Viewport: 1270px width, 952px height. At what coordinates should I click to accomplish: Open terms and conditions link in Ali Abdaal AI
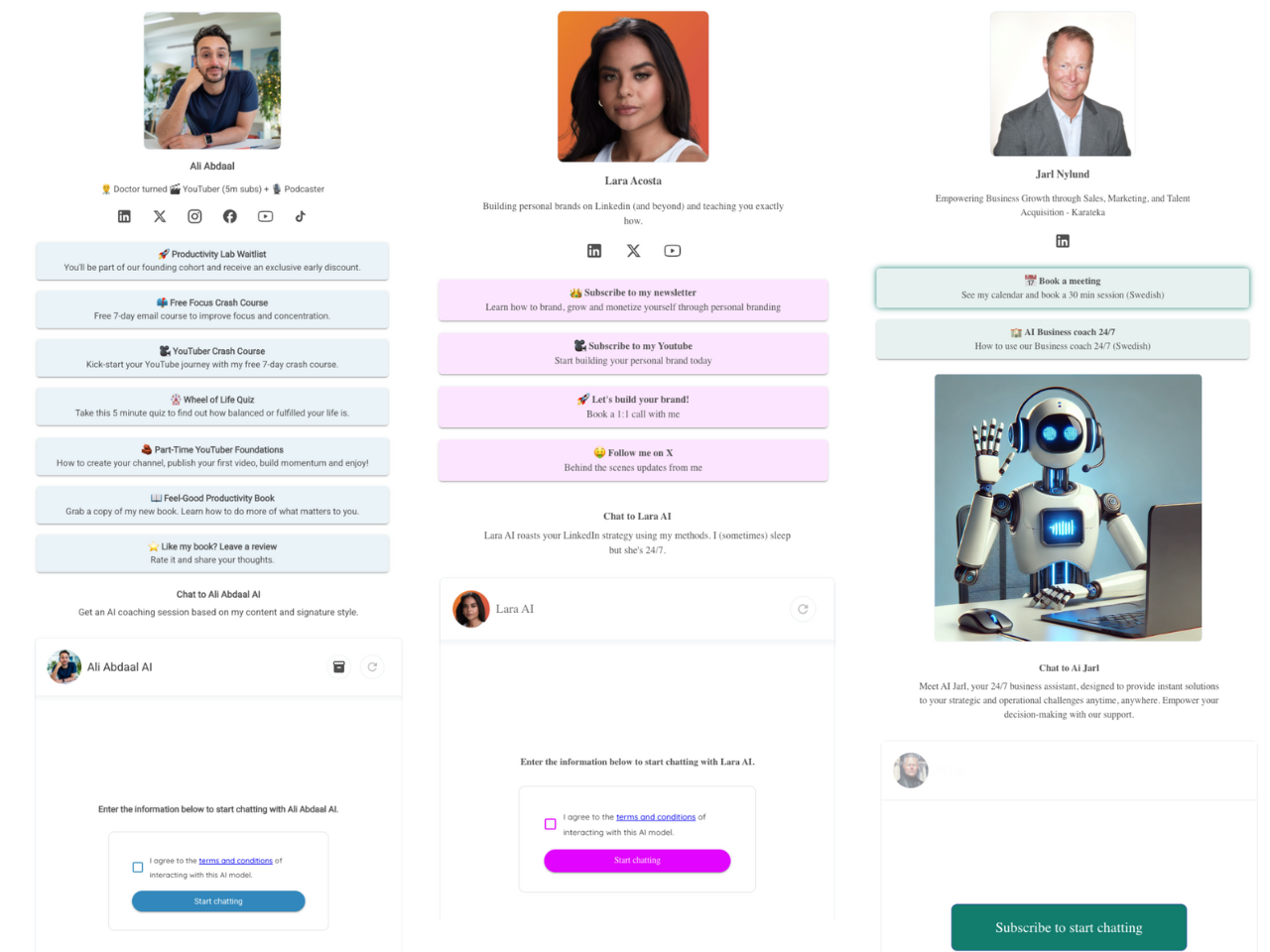click(x=235, y=861)
